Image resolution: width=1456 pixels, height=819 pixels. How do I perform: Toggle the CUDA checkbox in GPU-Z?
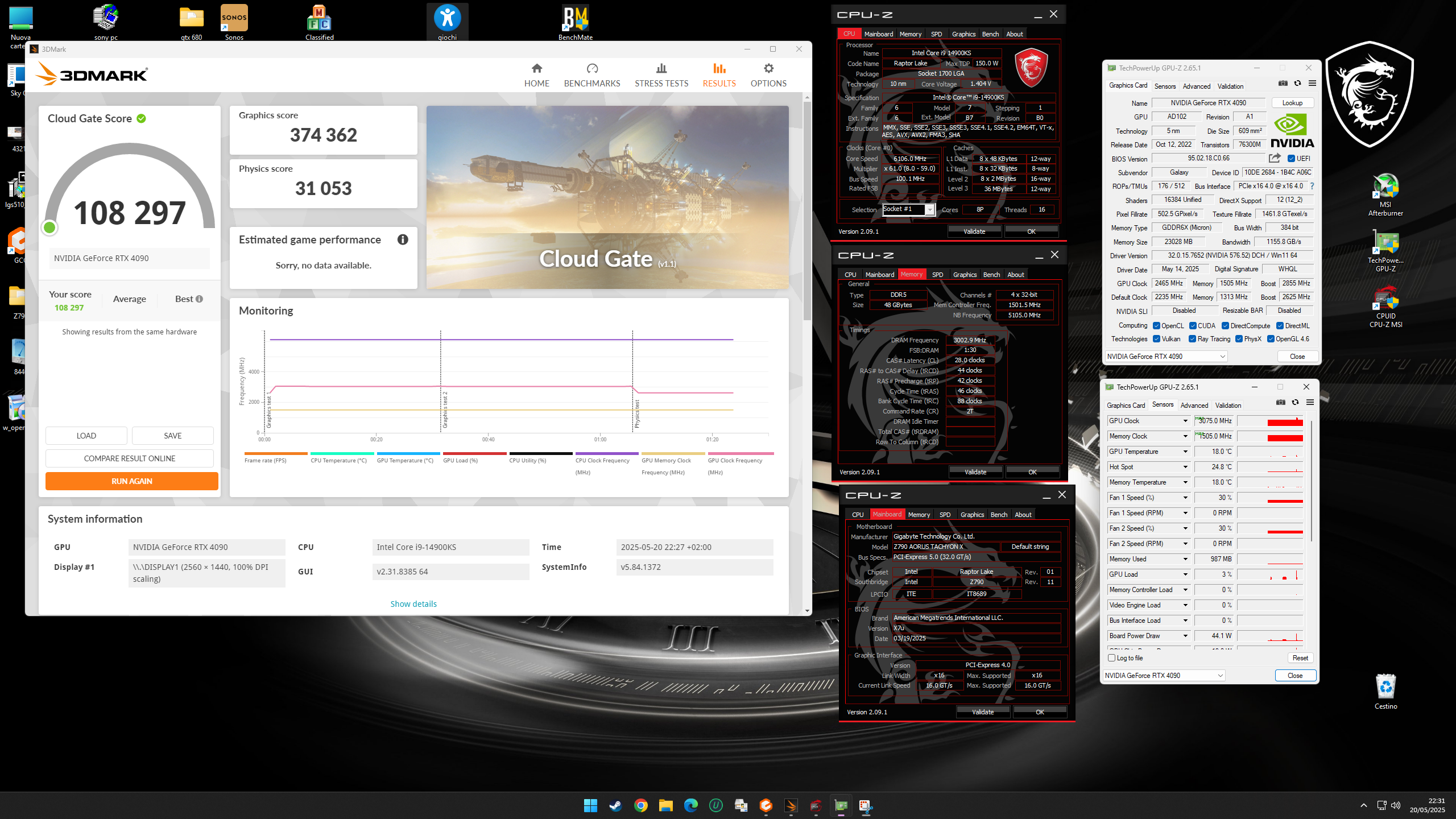click(x=1193, y=326)
